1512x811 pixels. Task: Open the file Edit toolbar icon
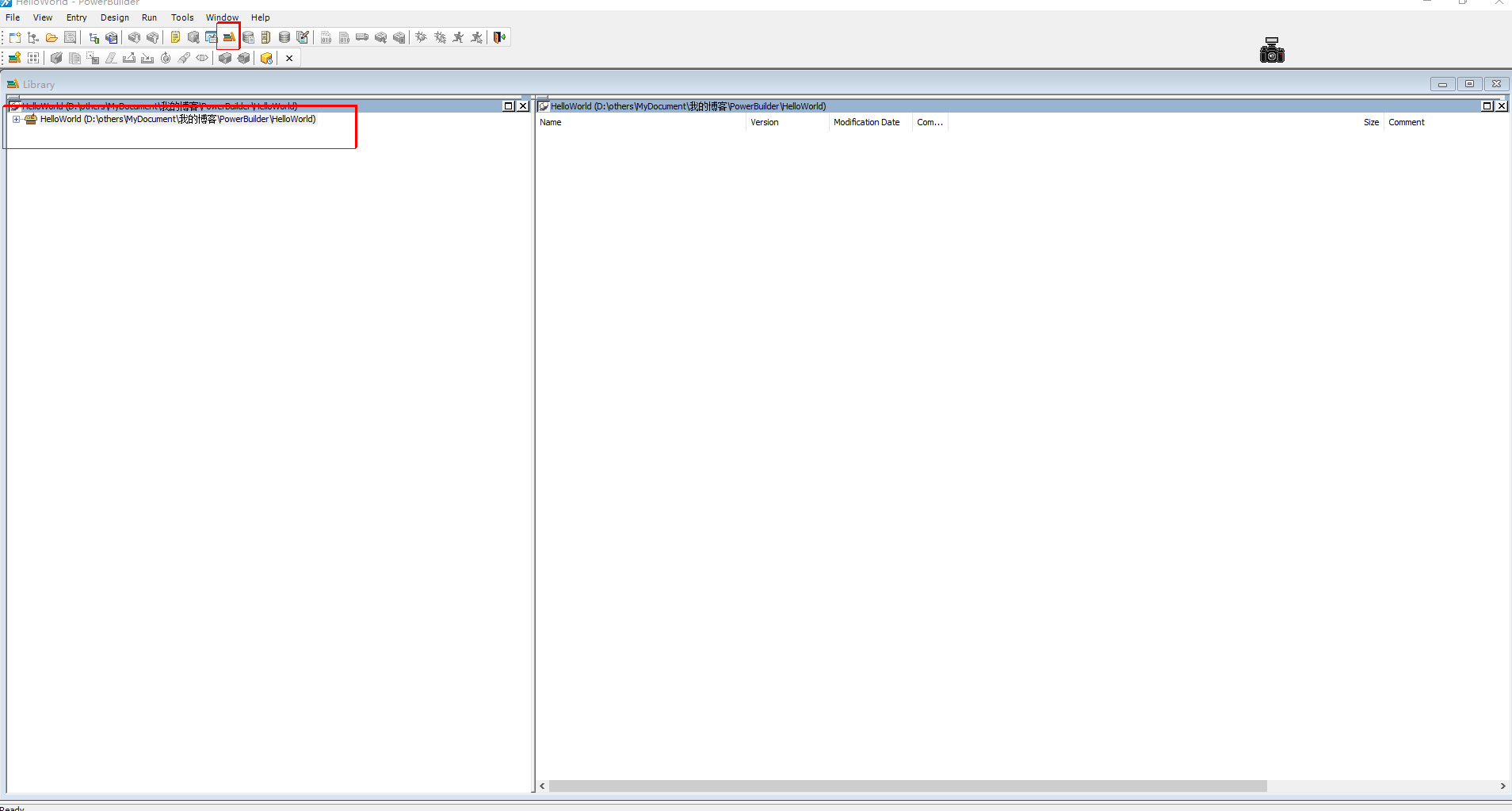pyautogui.click(x=302, y=37)
